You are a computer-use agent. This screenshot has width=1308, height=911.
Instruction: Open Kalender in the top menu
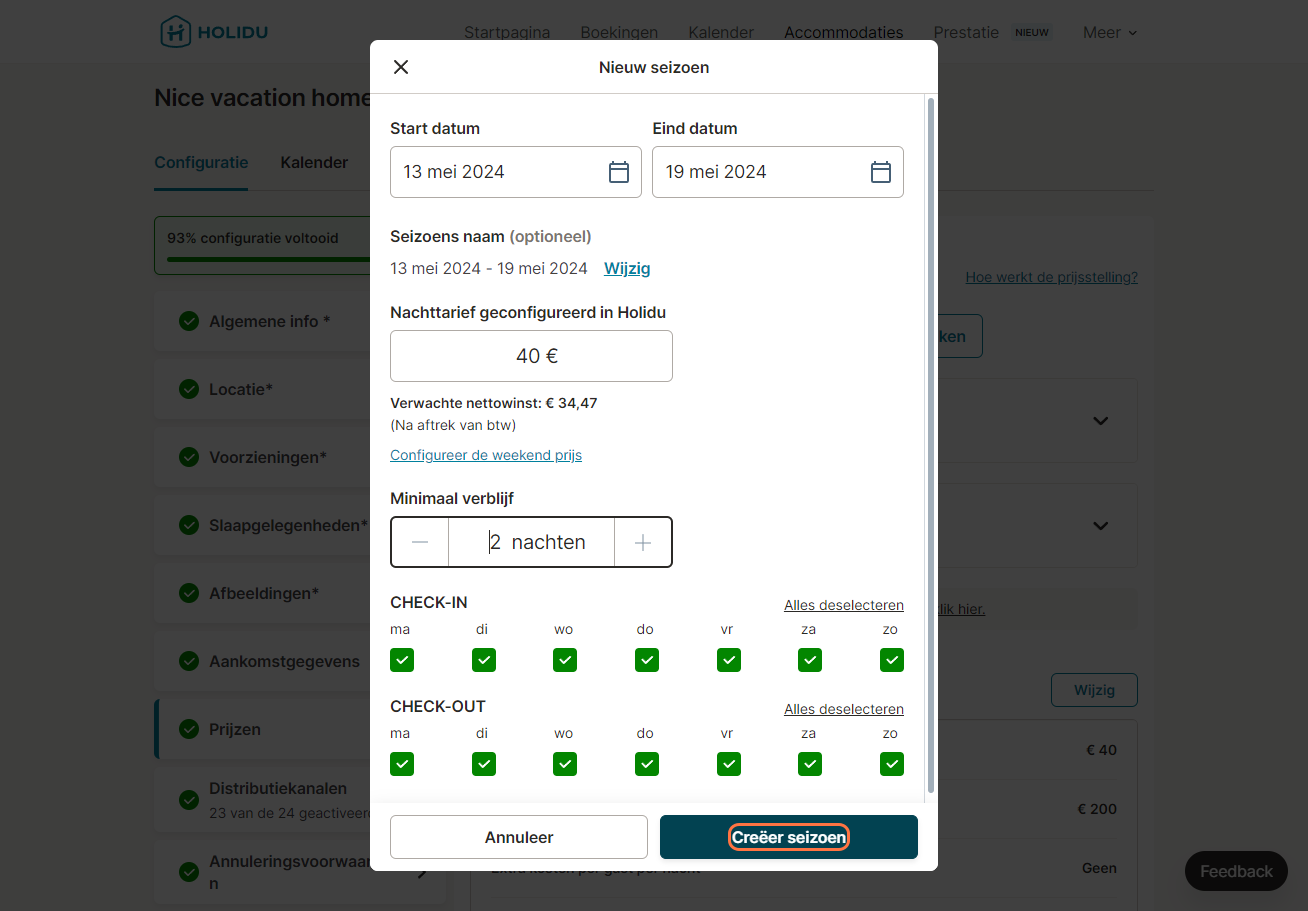(721, 32)
